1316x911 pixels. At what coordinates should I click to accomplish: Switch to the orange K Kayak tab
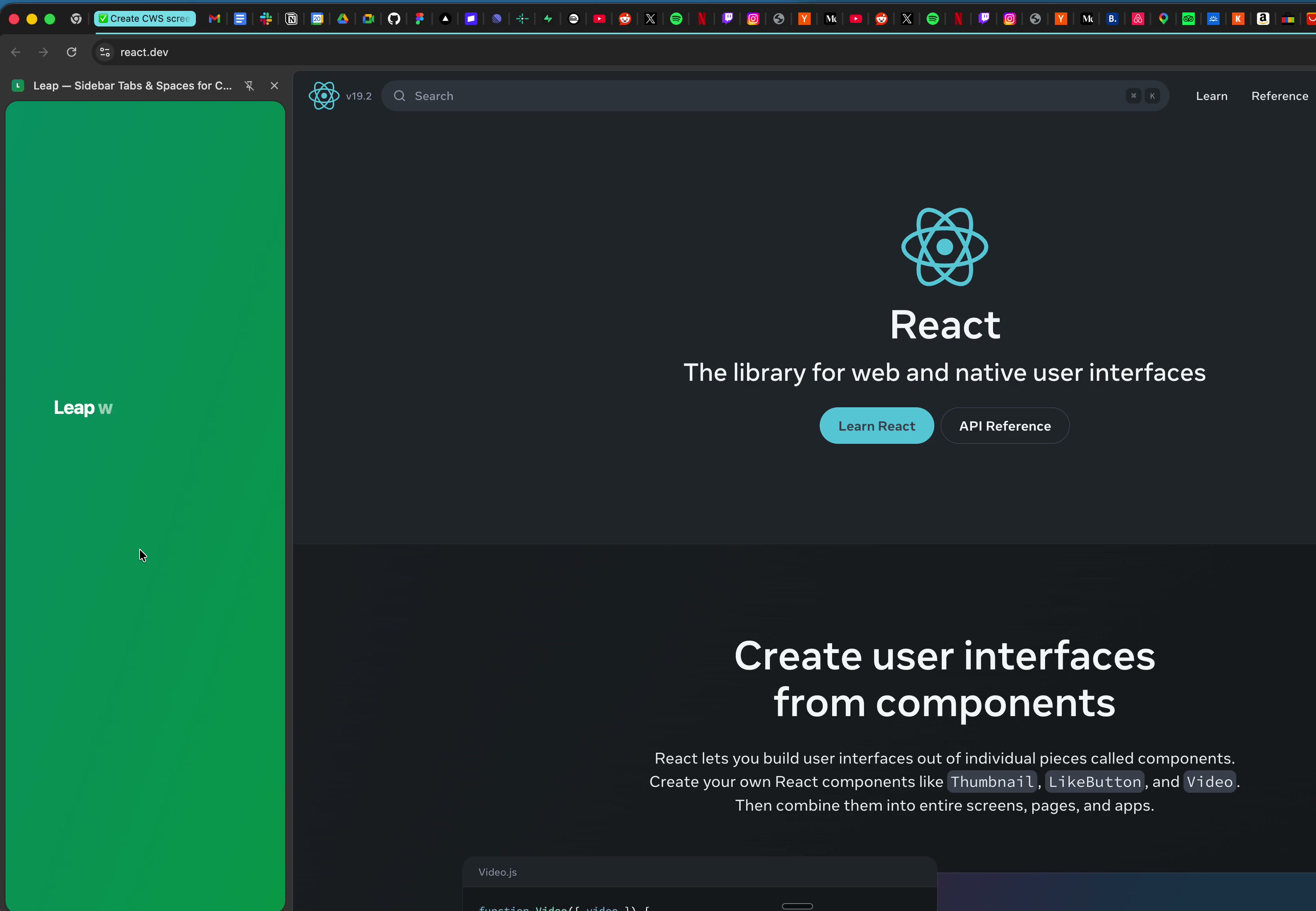coord(1238,19)
